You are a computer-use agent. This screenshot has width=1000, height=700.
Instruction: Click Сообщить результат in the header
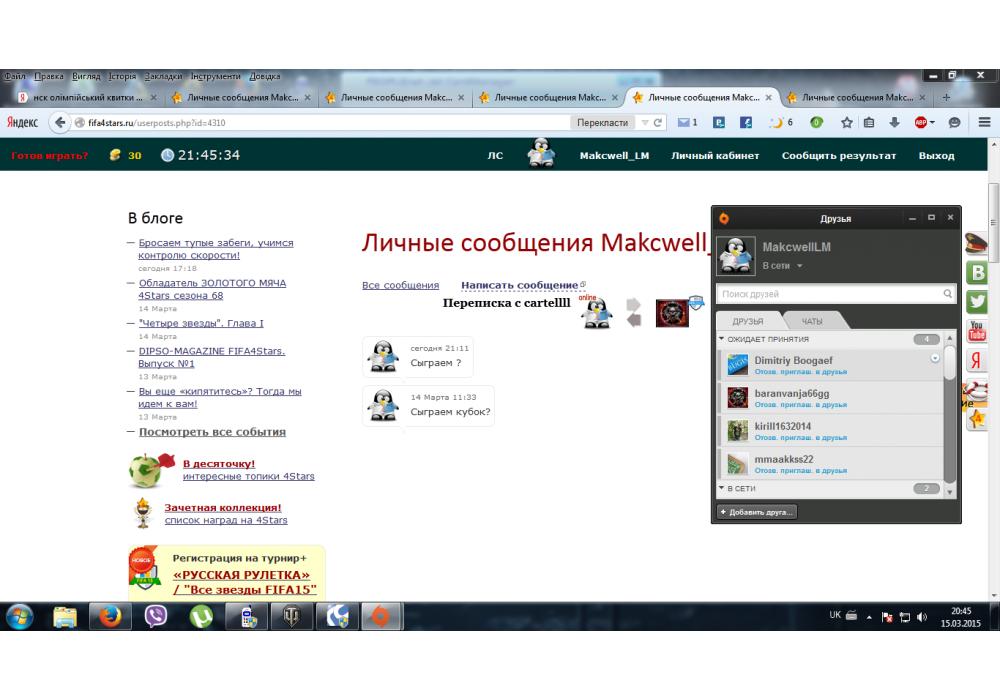(x=839, y=156)
